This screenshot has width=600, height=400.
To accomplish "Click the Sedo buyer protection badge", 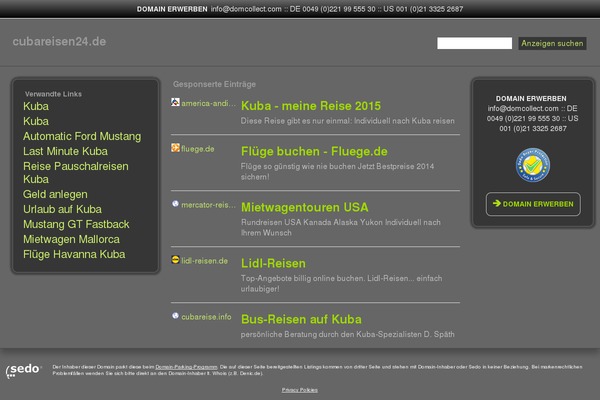I will pyautogui.click(x=533, y=165).
